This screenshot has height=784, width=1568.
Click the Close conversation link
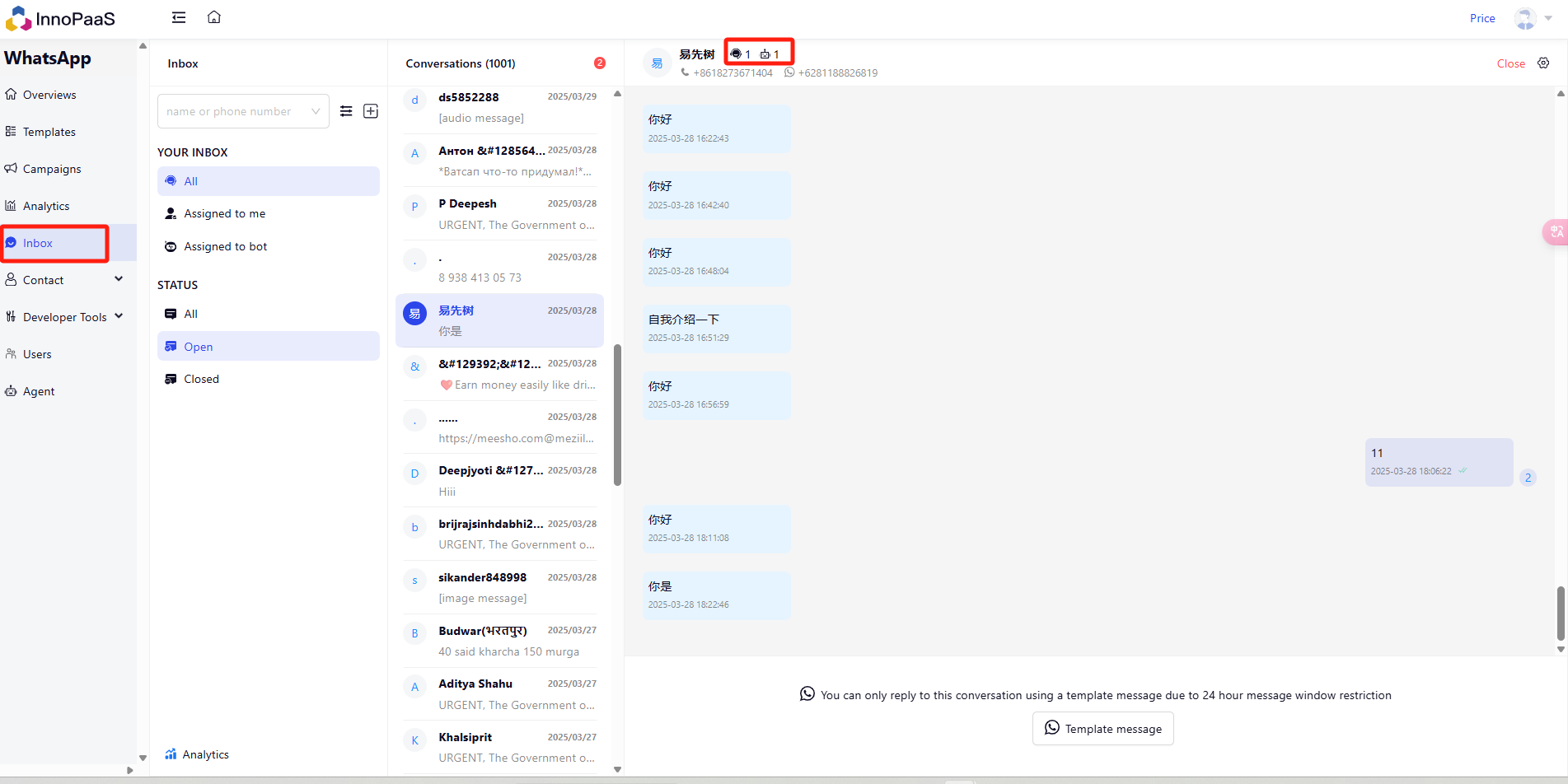click(x=1510, y=63)
